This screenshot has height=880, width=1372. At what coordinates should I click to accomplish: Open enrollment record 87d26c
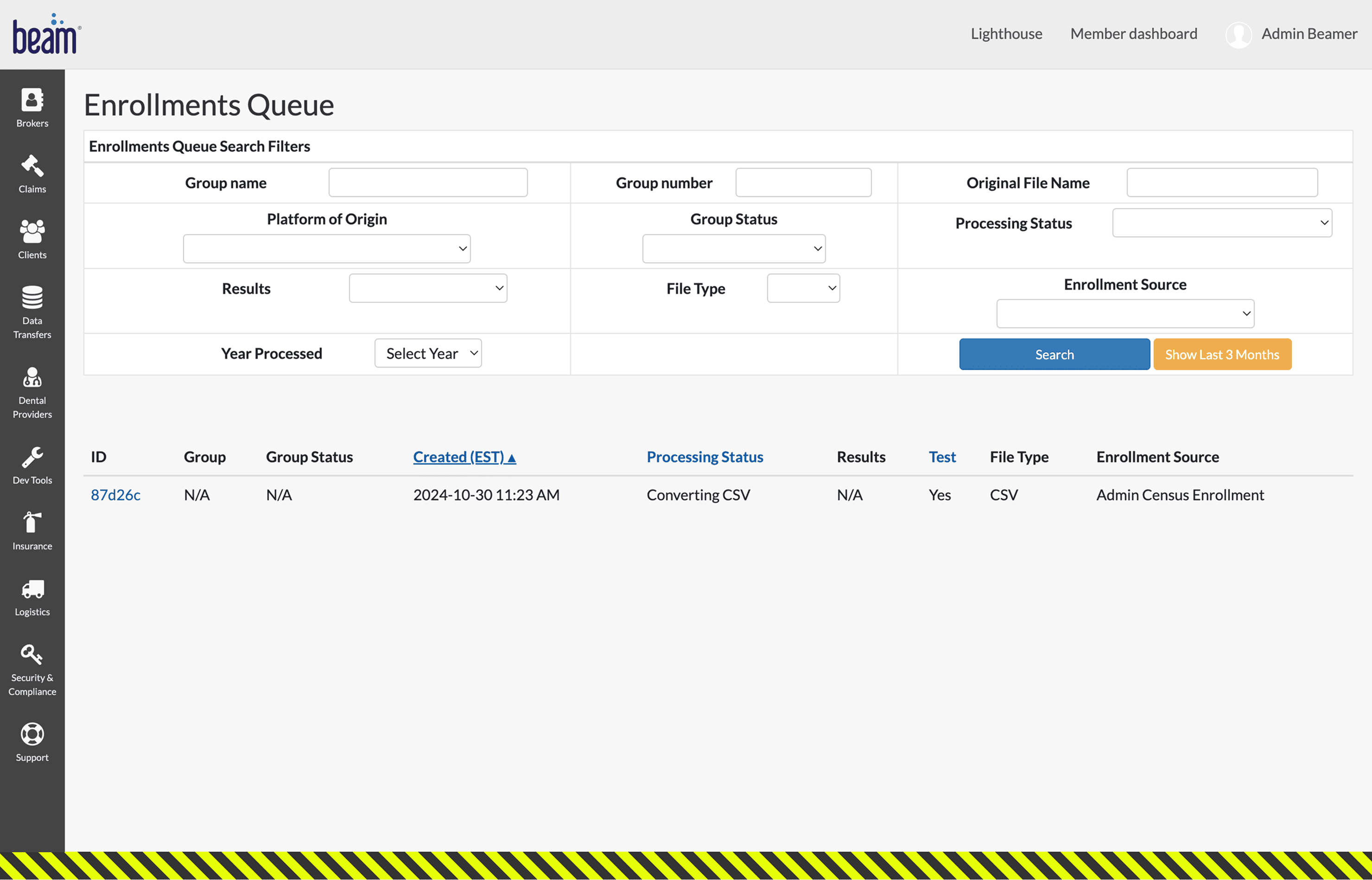tap(116, 495)
